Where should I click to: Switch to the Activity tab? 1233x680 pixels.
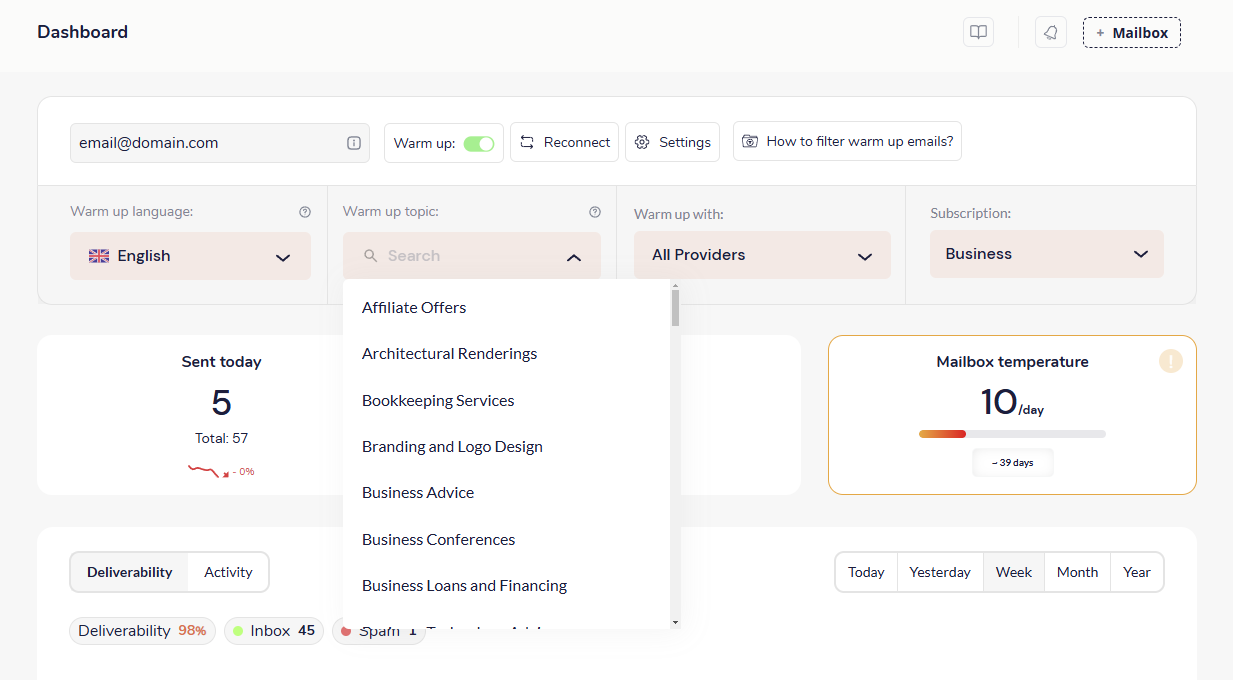228,572
